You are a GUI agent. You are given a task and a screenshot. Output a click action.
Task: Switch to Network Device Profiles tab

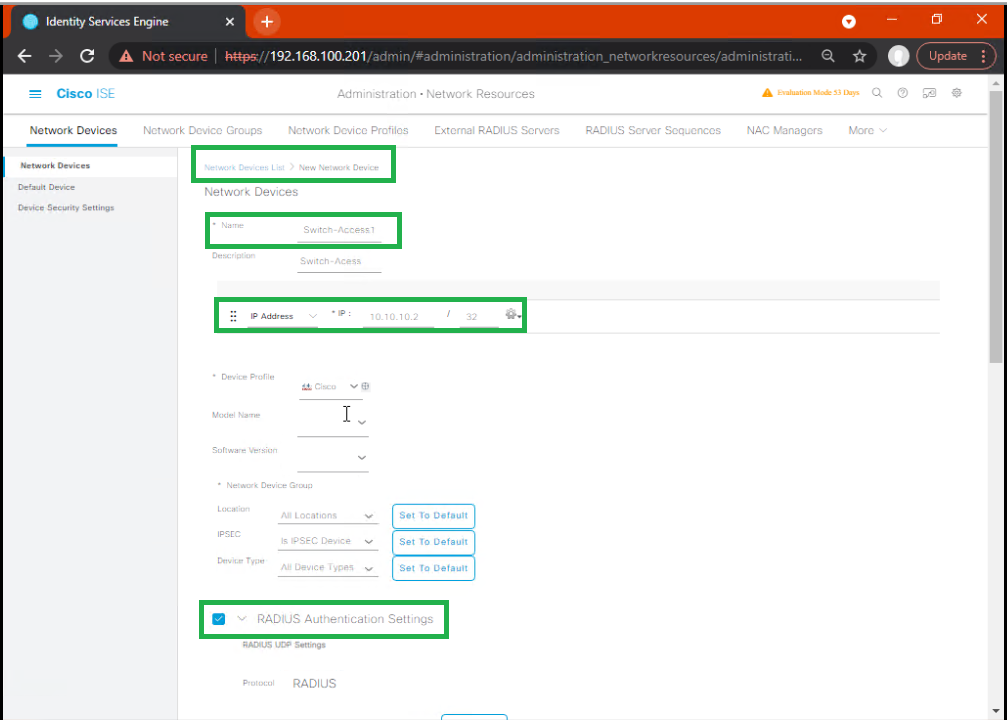pos(348,130)
